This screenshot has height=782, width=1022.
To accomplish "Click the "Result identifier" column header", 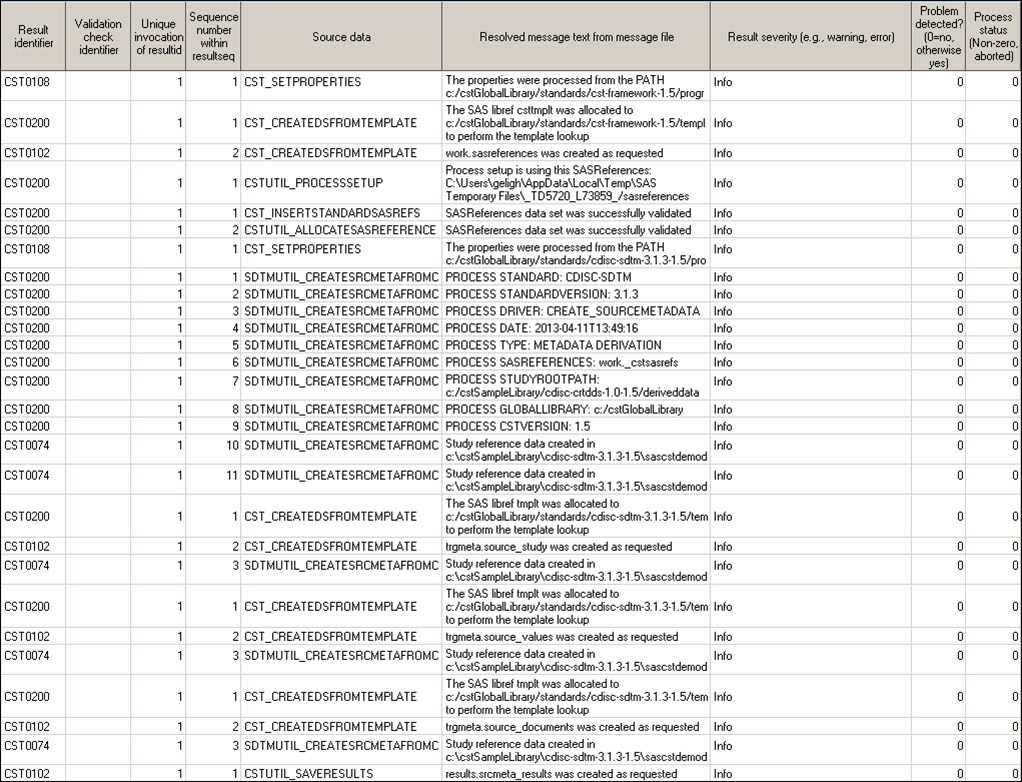I will pos(32,34).
